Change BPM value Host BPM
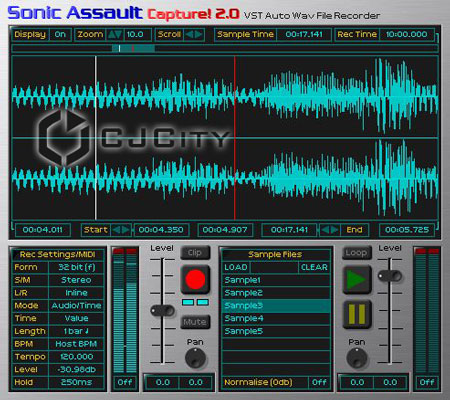This screenshot has height=400, width=450. pyautogui.click(x=77, y=344)
